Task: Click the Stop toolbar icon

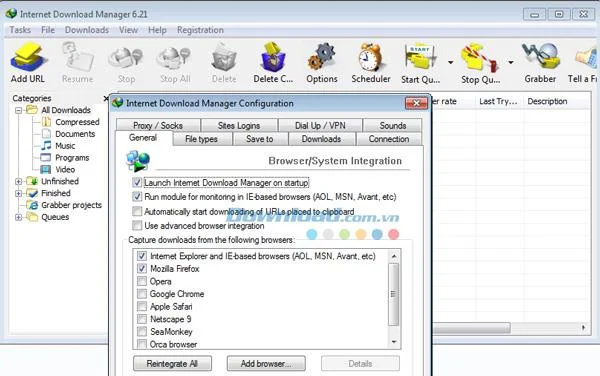Action: click(x=126, y=57)
